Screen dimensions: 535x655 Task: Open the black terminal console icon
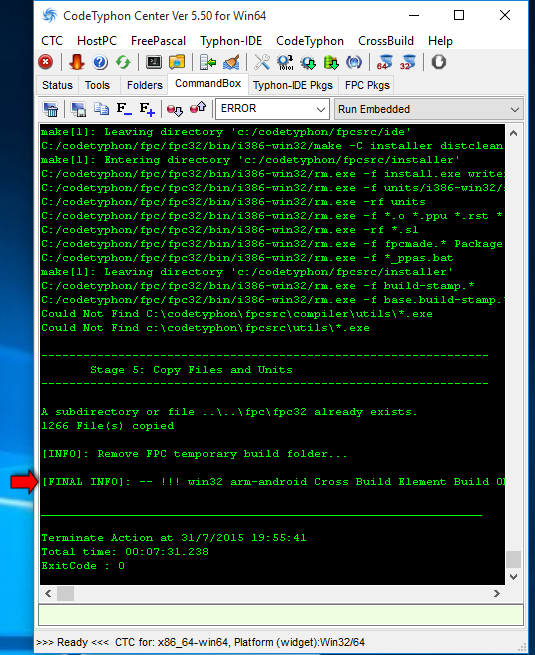pos(154,62)
